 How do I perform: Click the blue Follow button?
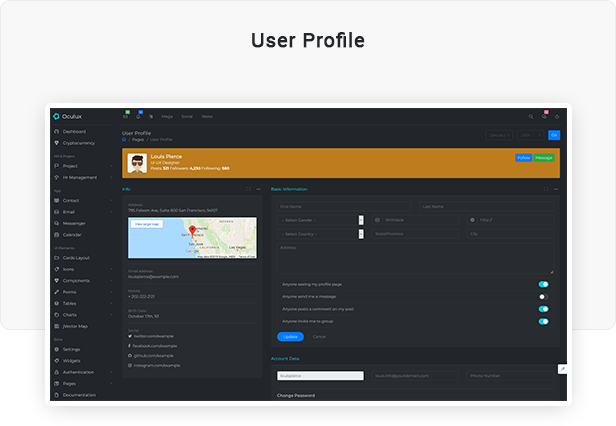click(523, 158)
